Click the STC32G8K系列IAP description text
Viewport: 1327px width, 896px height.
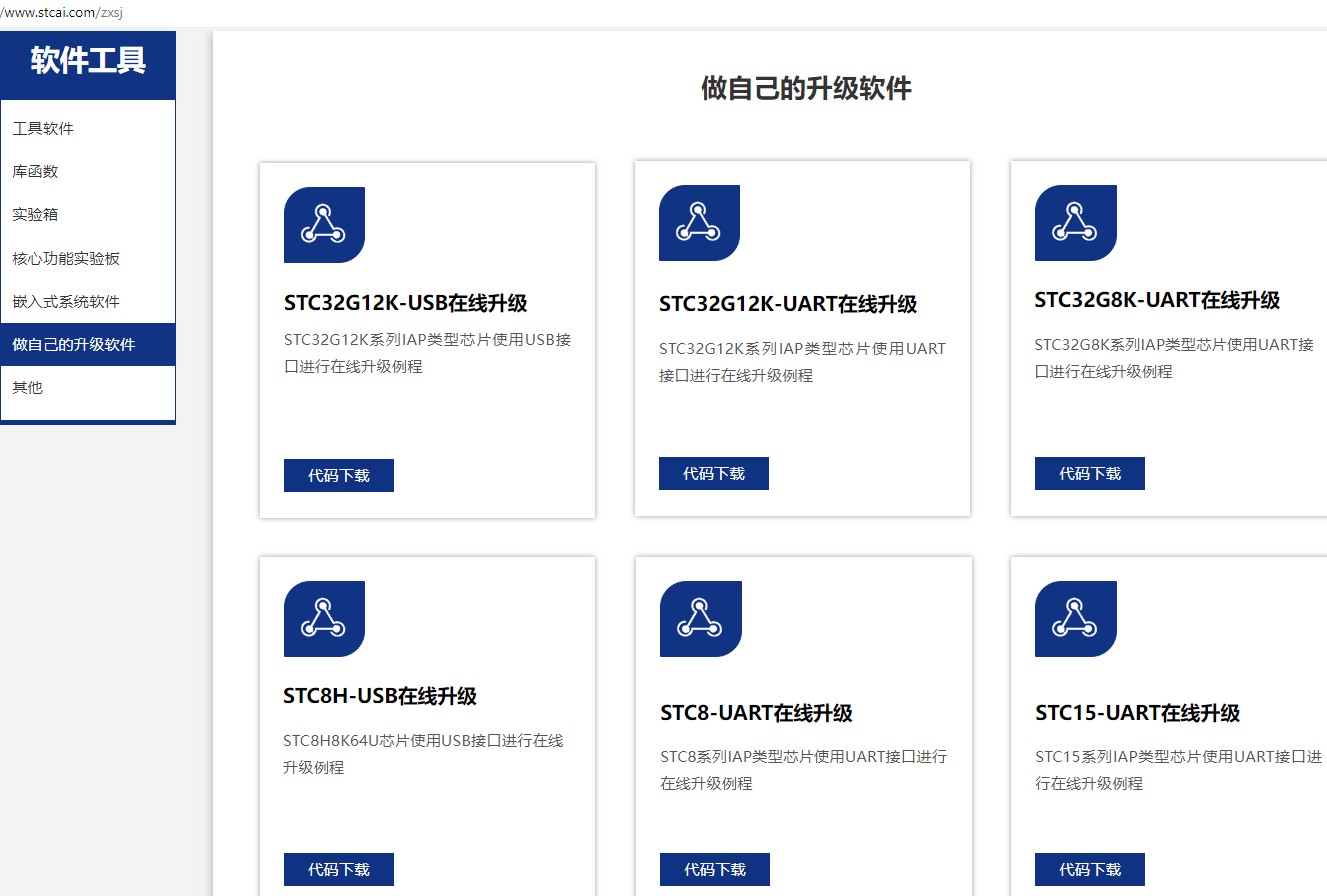pos(1175,358)
